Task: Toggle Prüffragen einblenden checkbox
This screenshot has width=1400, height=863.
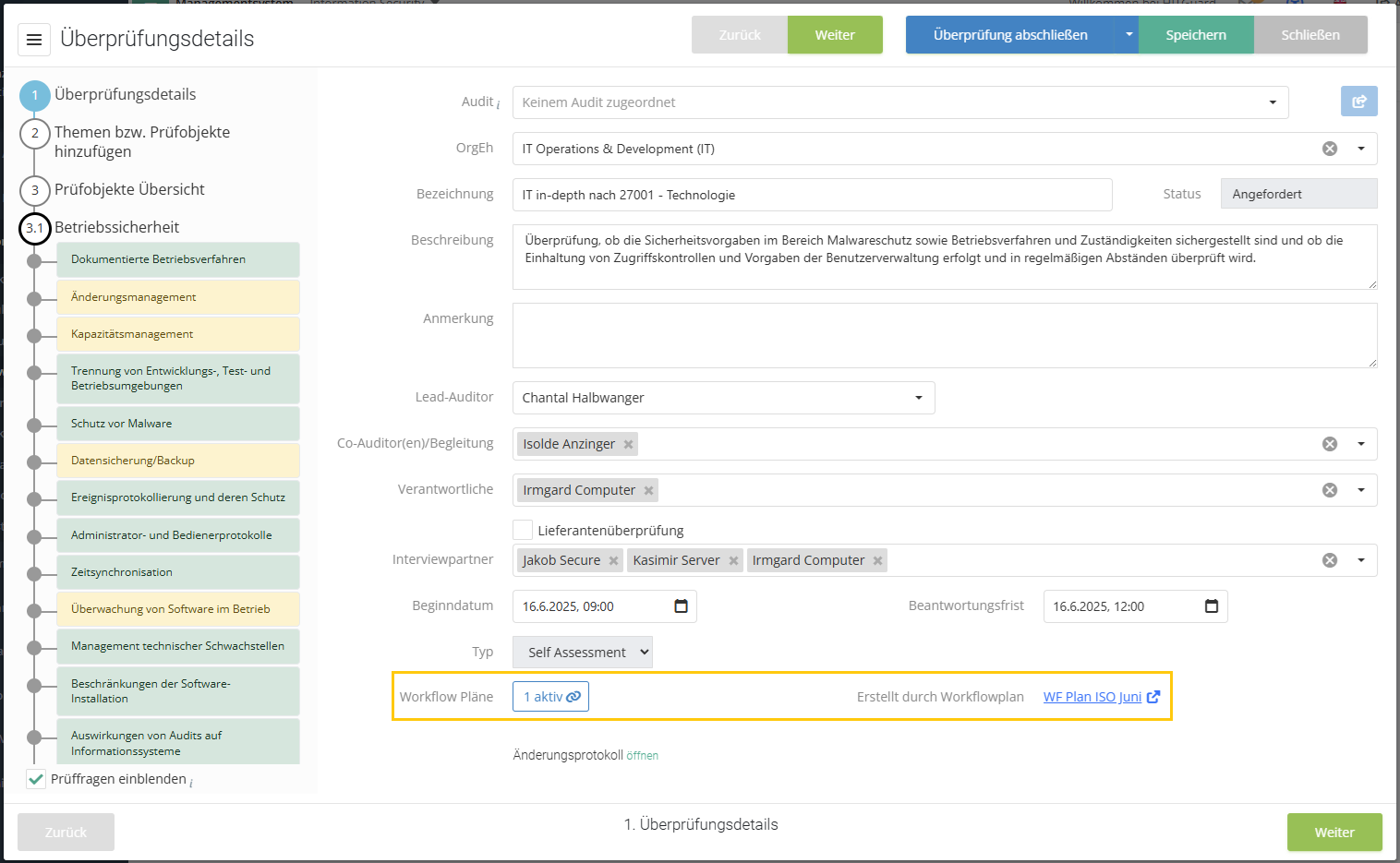Action: coord(36,779)
